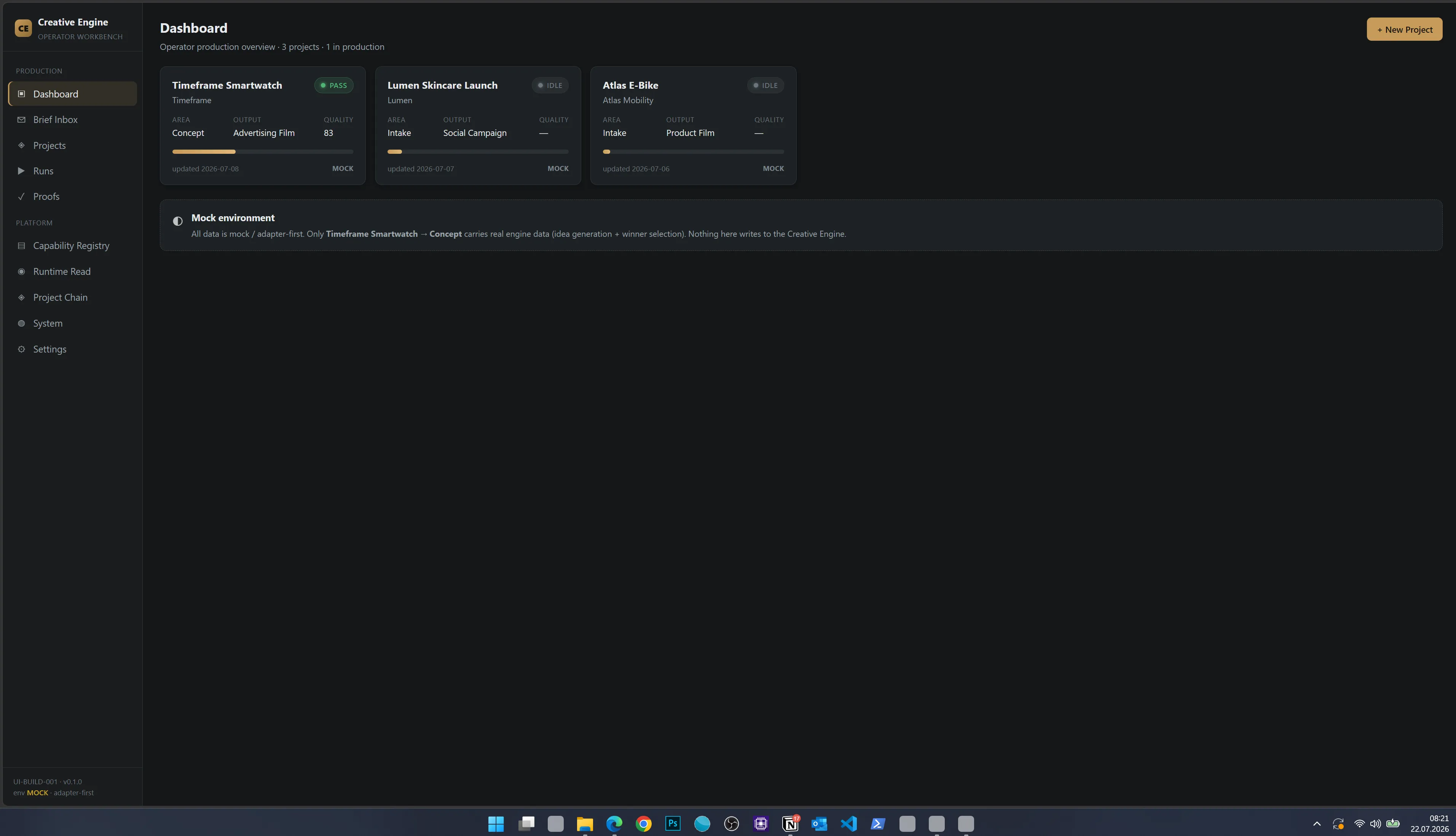Click the Lumen Skincare Launch progress bar
Image resolution: width=1456 pixels, height=836 pixels.
(x=478, y=152)
